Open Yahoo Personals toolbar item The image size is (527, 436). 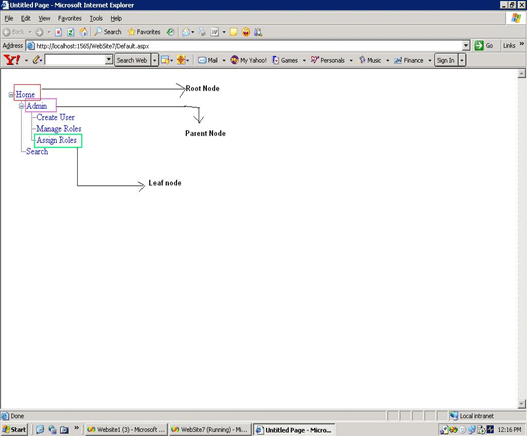click(x=328, y=60)
